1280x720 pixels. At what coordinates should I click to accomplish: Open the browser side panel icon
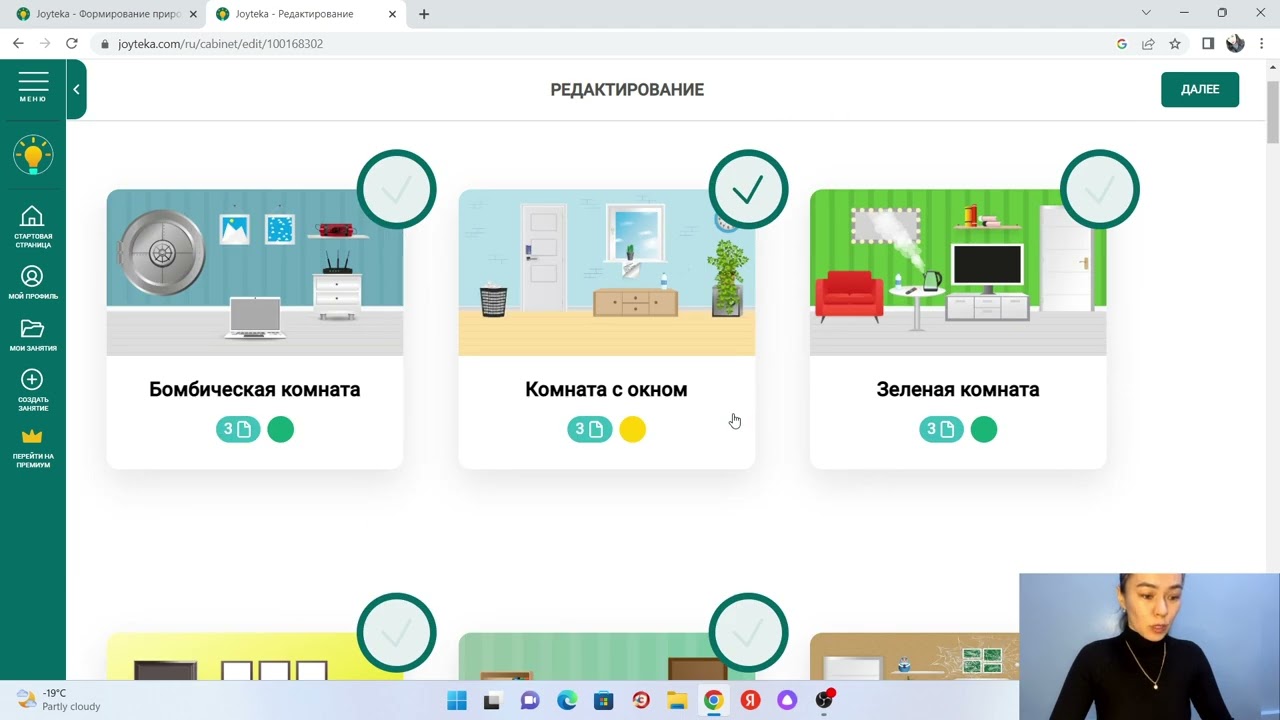(1208, 44)
